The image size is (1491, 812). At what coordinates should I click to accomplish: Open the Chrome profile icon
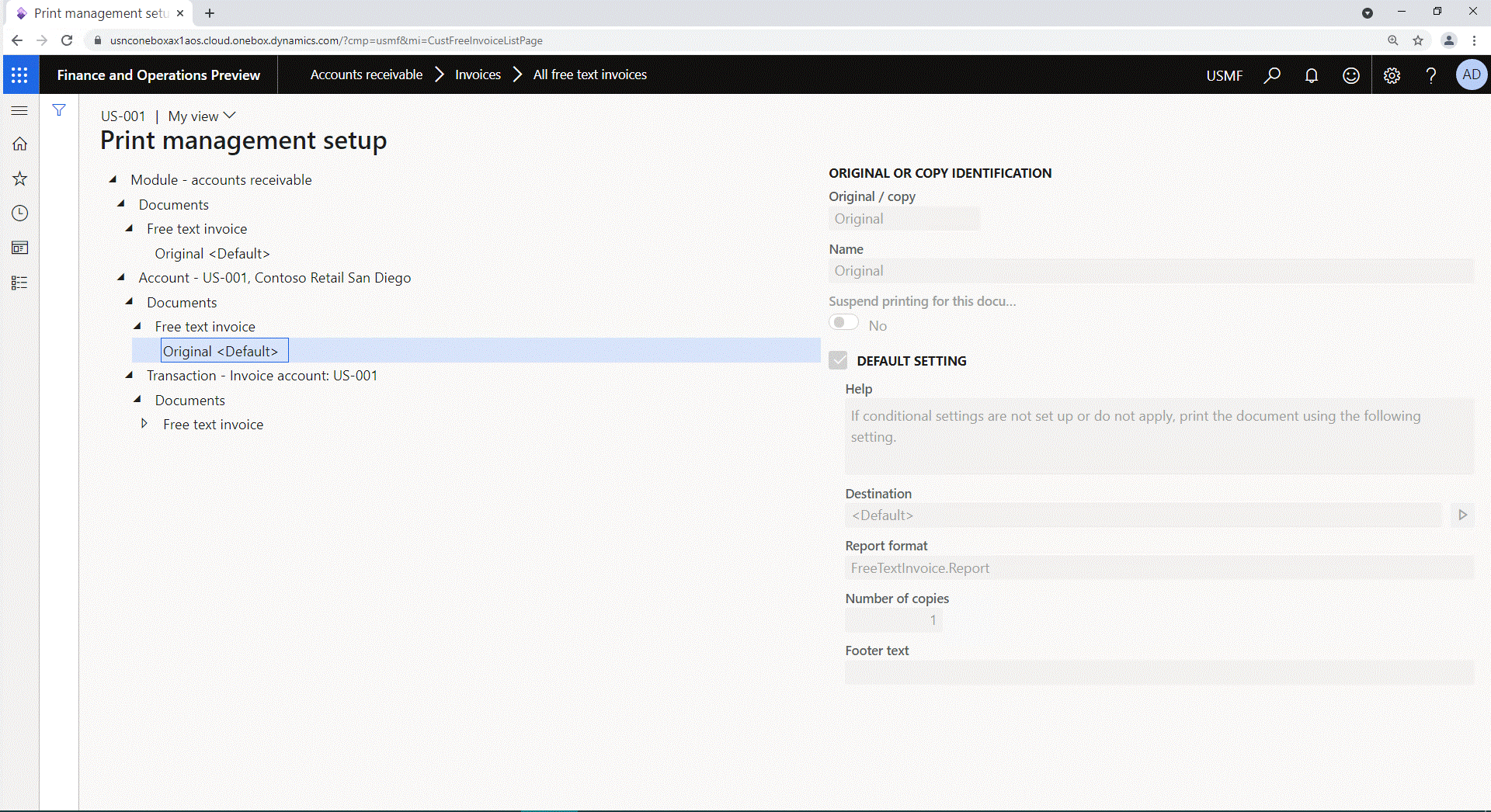(x=1448, y=40)
